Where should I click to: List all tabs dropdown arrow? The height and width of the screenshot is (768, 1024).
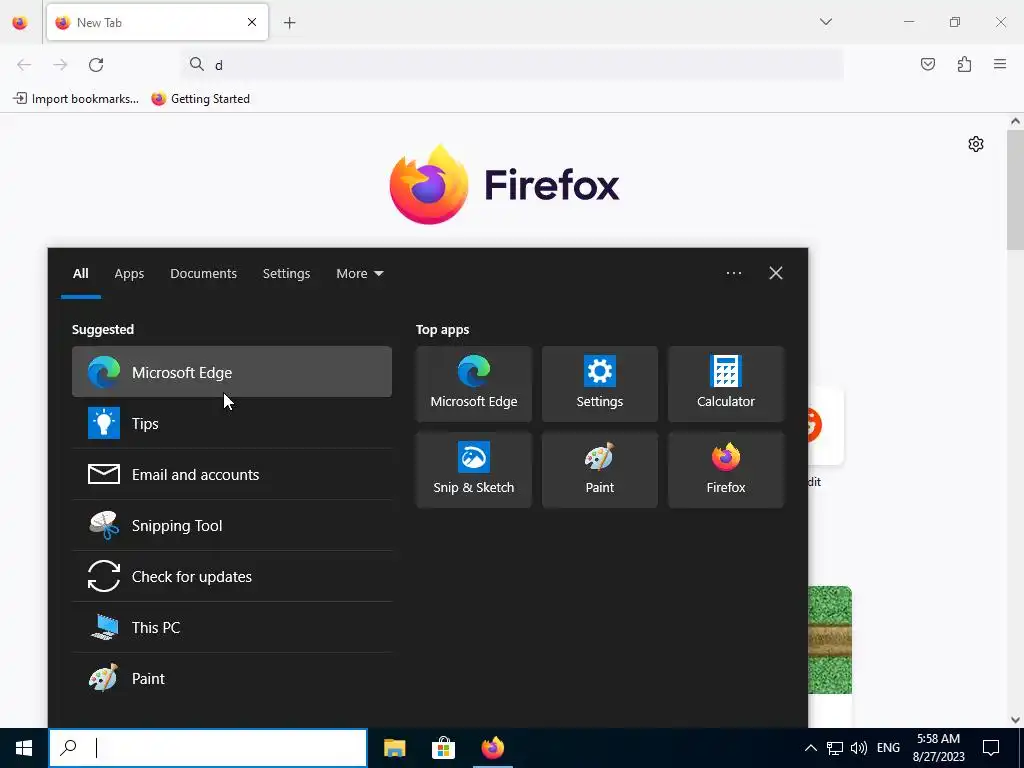click(x=825, y=22)
